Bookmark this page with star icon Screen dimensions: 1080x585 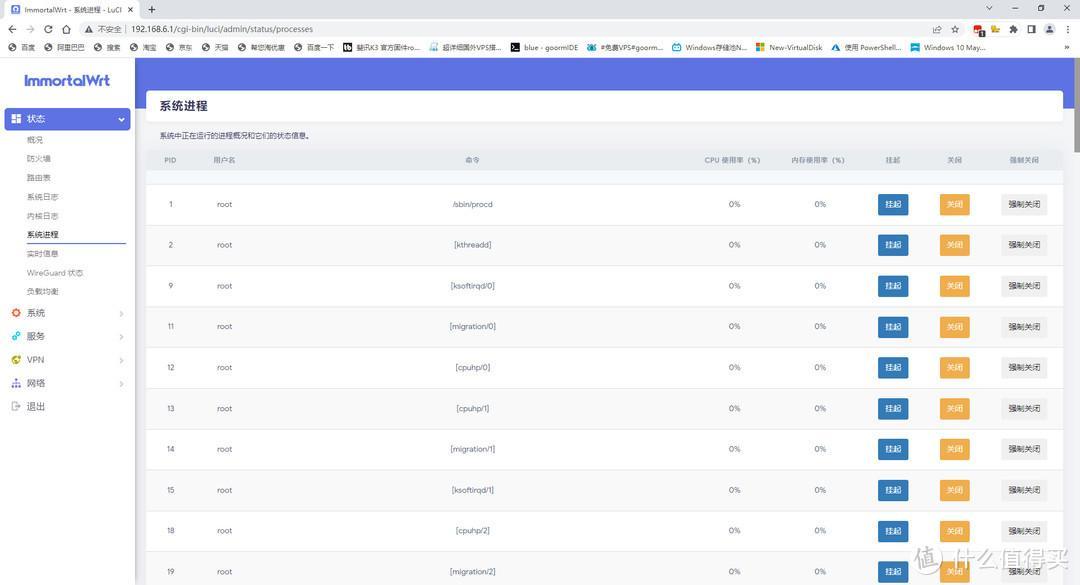(x=955, y=29)
